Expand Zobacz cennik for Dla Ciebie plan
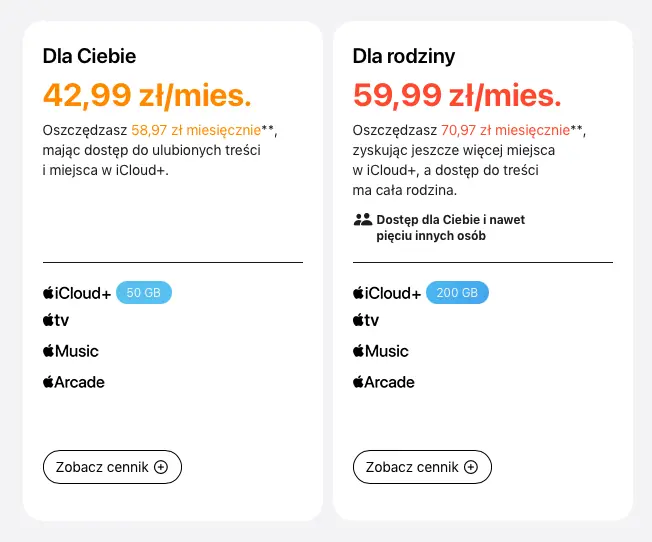 [x=112, y=467]
